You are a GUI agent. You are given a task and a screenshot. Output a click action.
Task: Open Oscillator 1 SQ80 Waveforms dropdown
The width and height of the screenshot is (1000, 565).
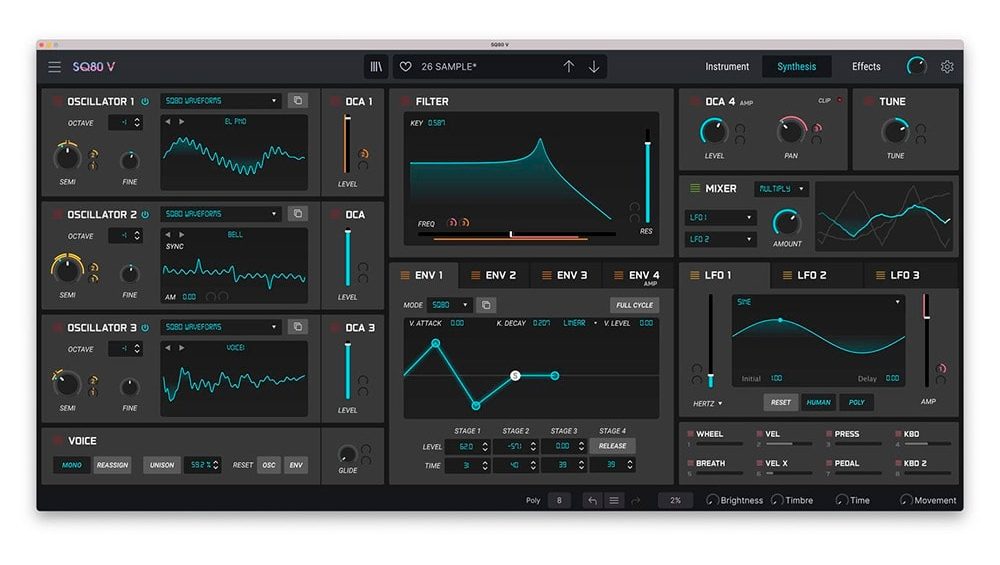click(x=221, y=101)
